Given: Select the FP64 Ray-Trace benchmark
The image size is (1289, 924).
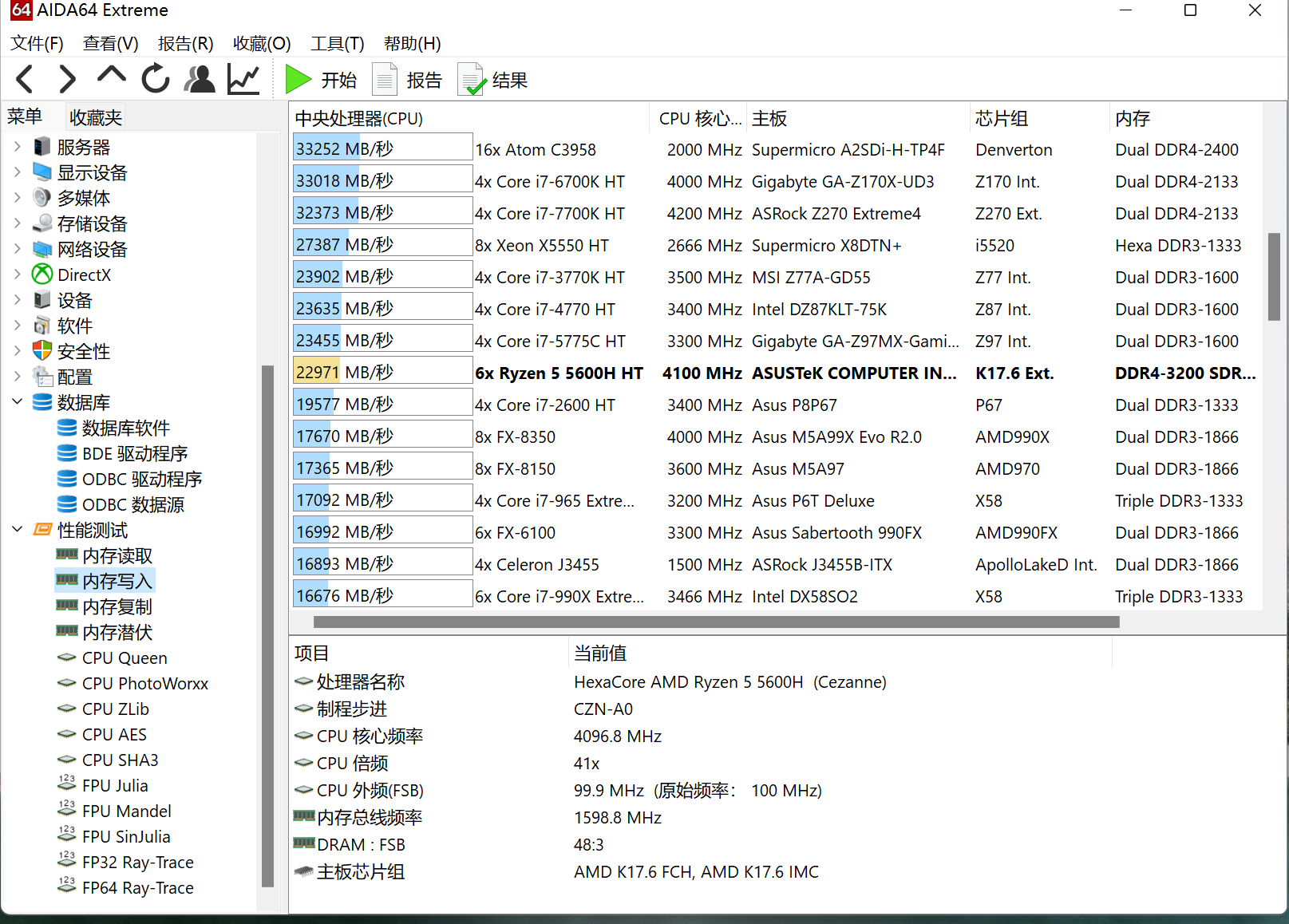Looking at the screenshot, I should coord(138,887).
